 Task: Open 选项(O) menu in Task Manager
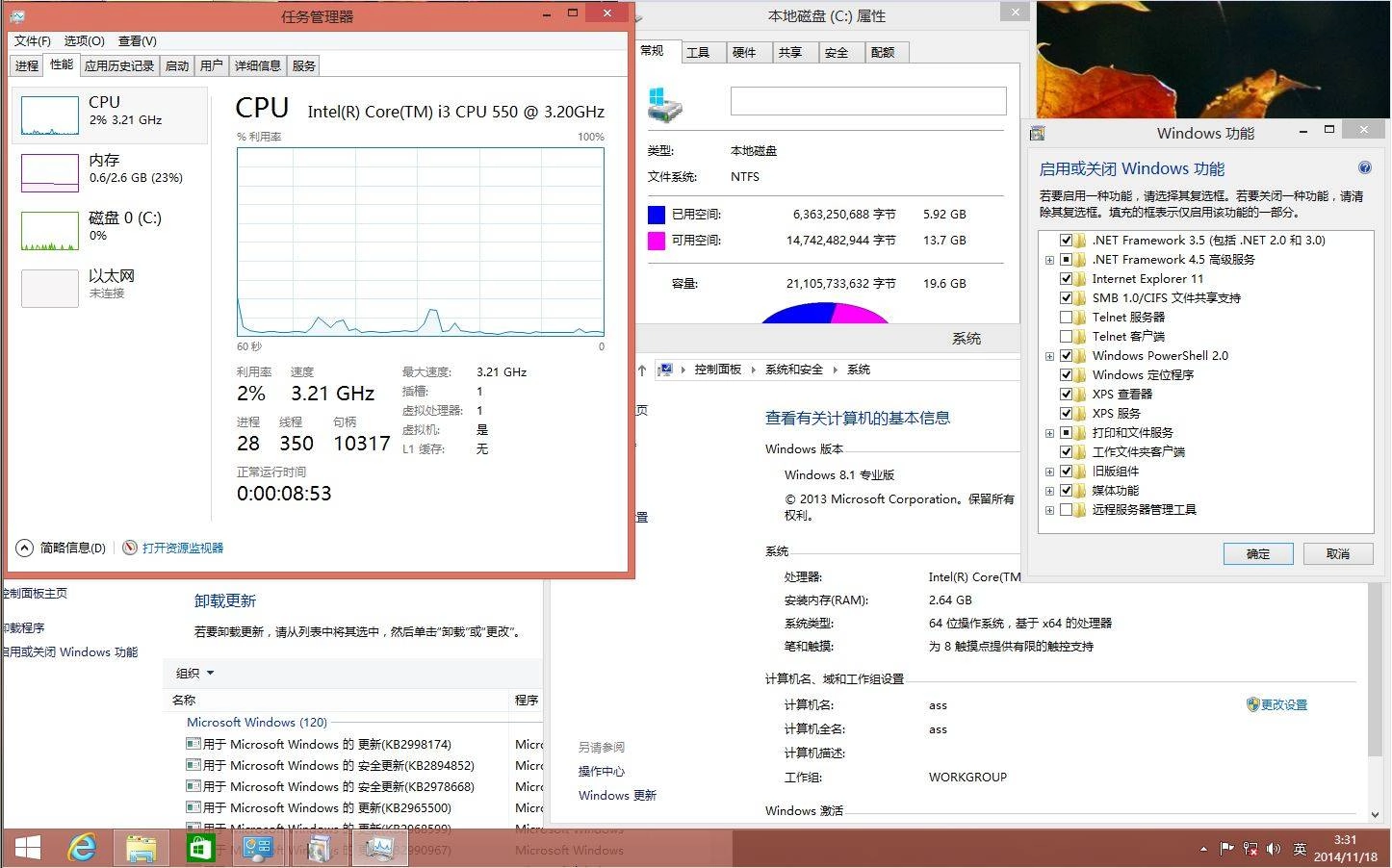click(84, 40)
